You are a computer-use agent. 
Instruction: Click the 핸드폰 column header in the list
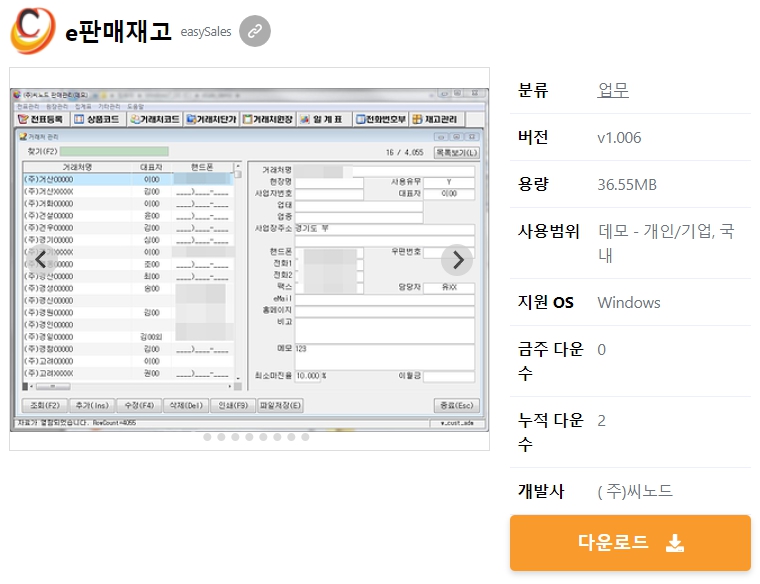tap(202, 167)
